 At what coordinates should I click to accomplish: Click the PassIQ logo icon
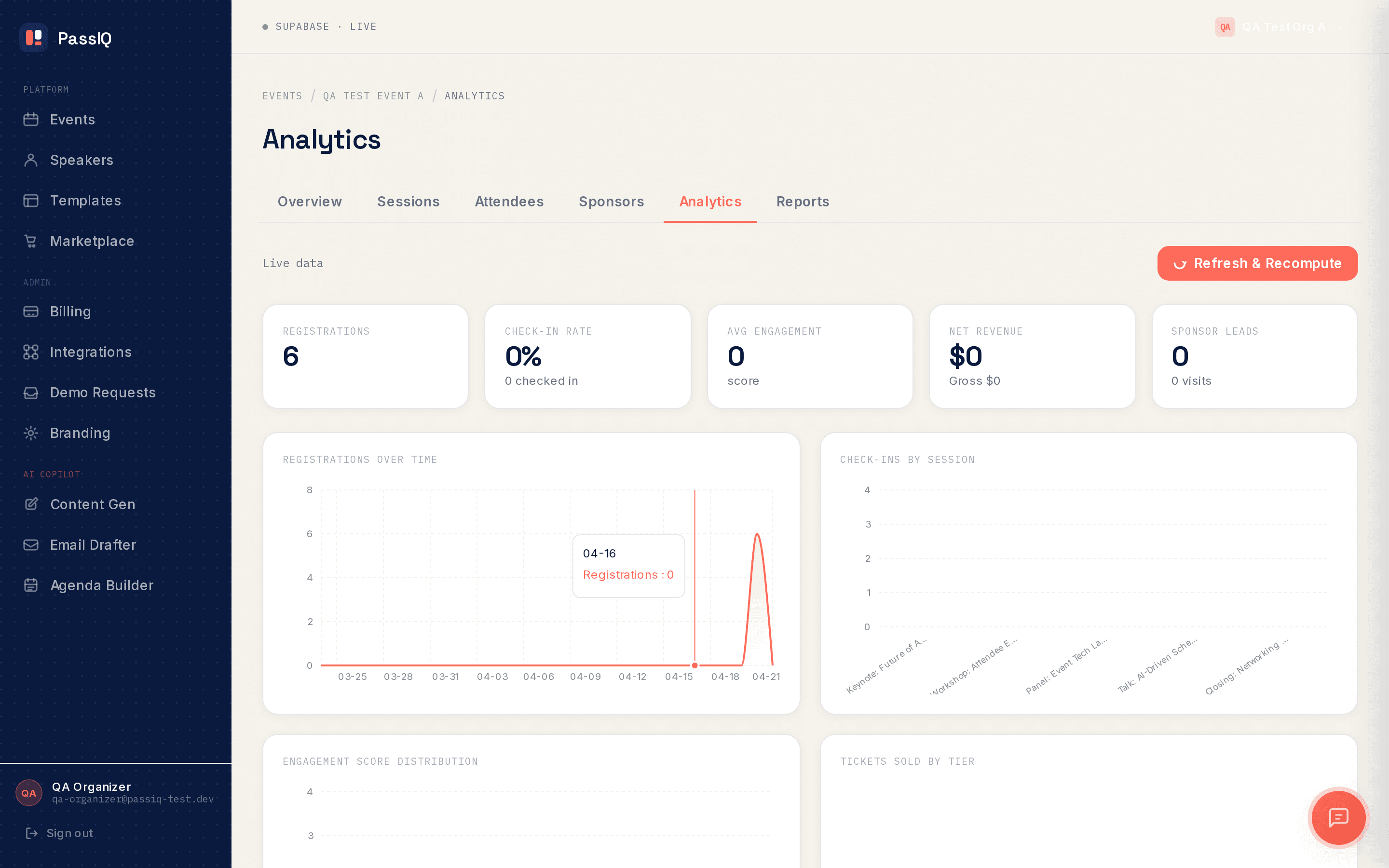[x=34, y=38]
